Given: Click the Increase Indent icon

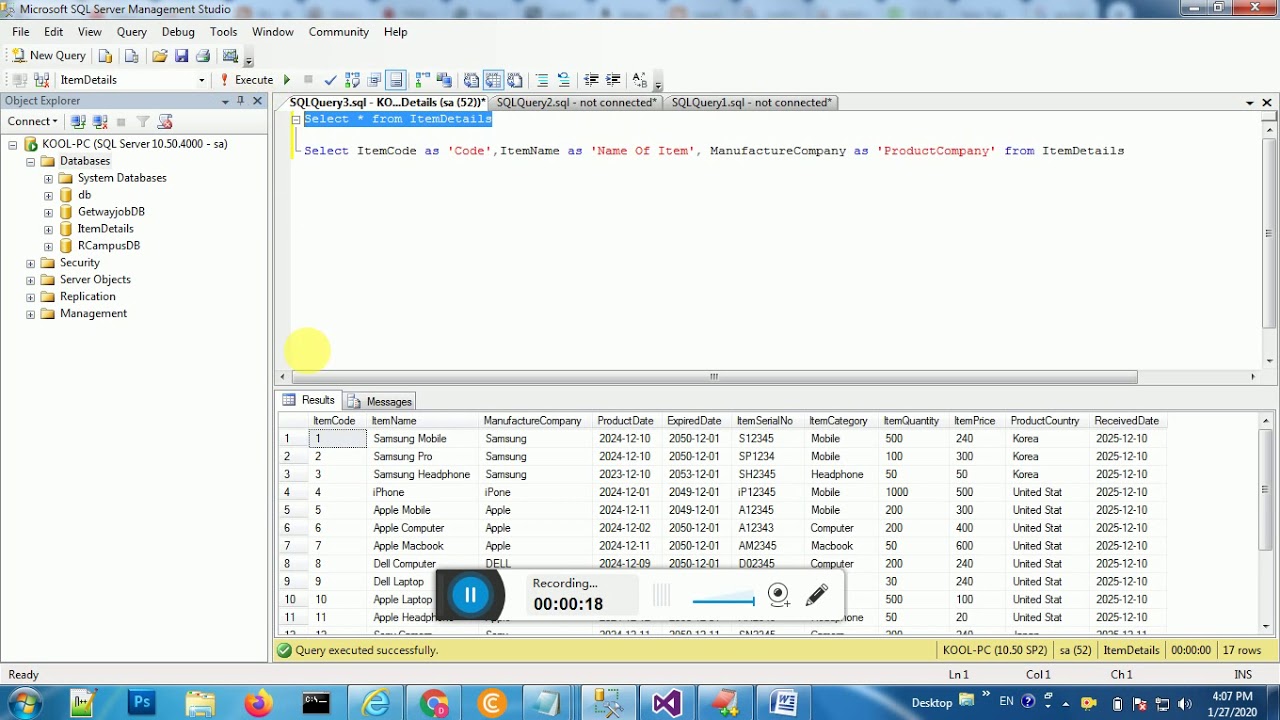Looking at the screenshot, I should pyautogui.click(x=613, y=80).
